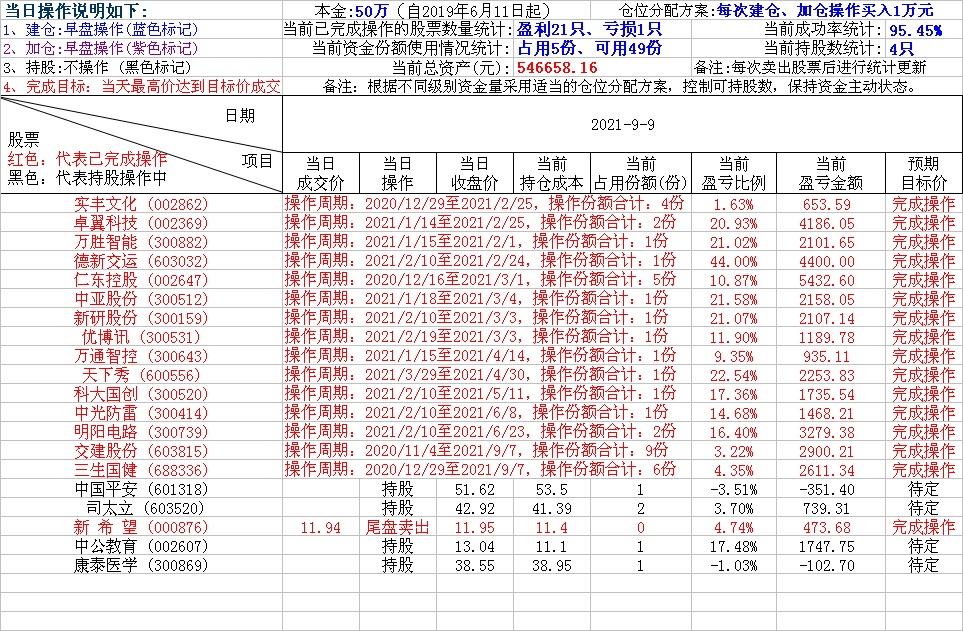
Task: Click the 当前持仓成本 column header
Action: (552, 173)
